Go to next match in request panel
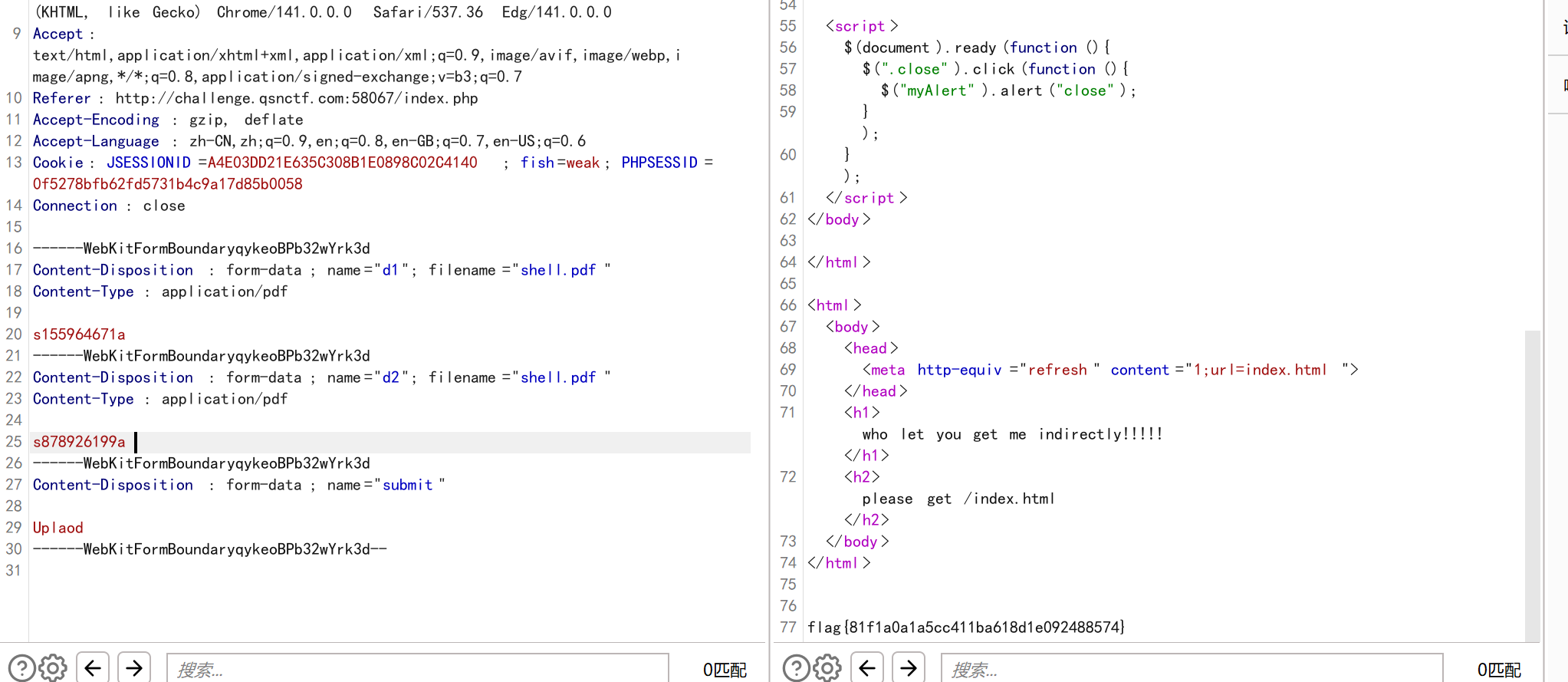Viewport: 1568px width, 682px height. pyautogui.click(x=134, y=668)
